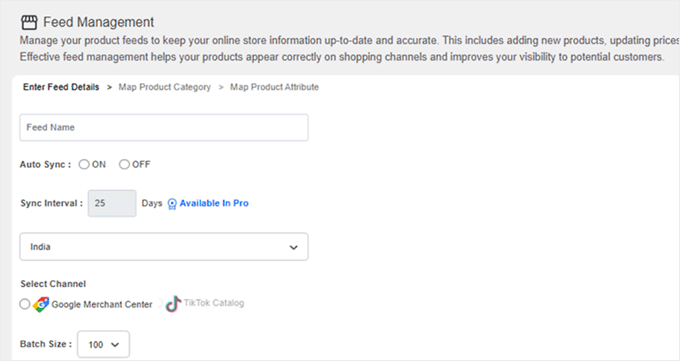Select the Auto Sync OFF radio button
The image size is (680, 361).
(124, 164)
